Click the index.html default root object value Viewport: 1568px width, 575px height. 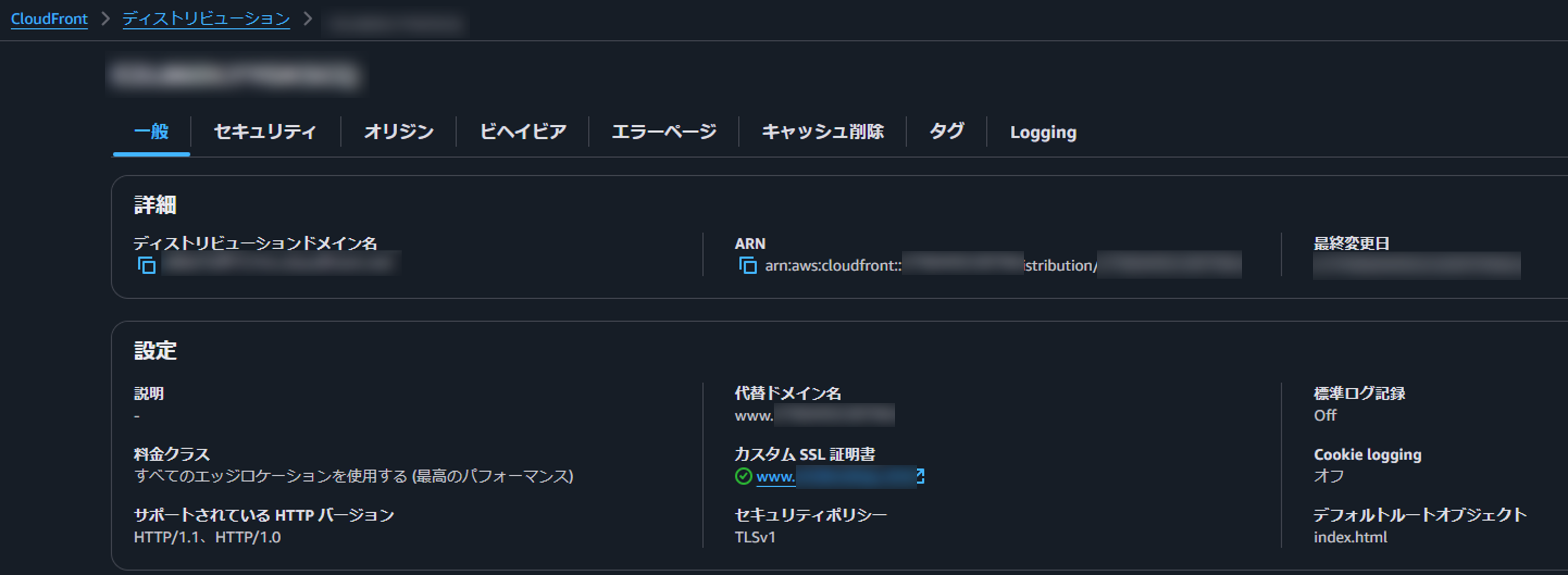tap(1350, 537)
